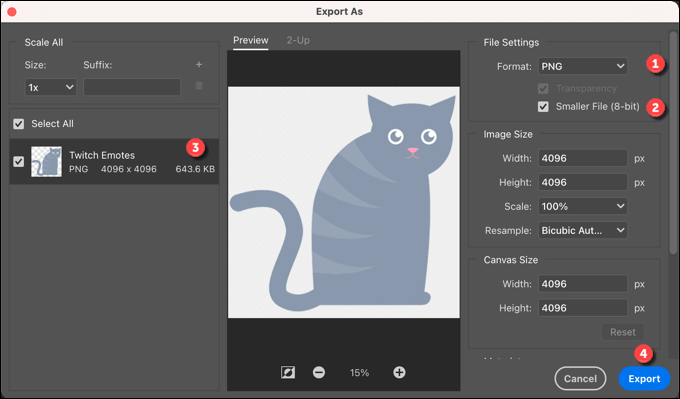This screenshot has height=399, width=680.
Task: Click the Canvas Size Width field
Action: (x=583, y=284)
